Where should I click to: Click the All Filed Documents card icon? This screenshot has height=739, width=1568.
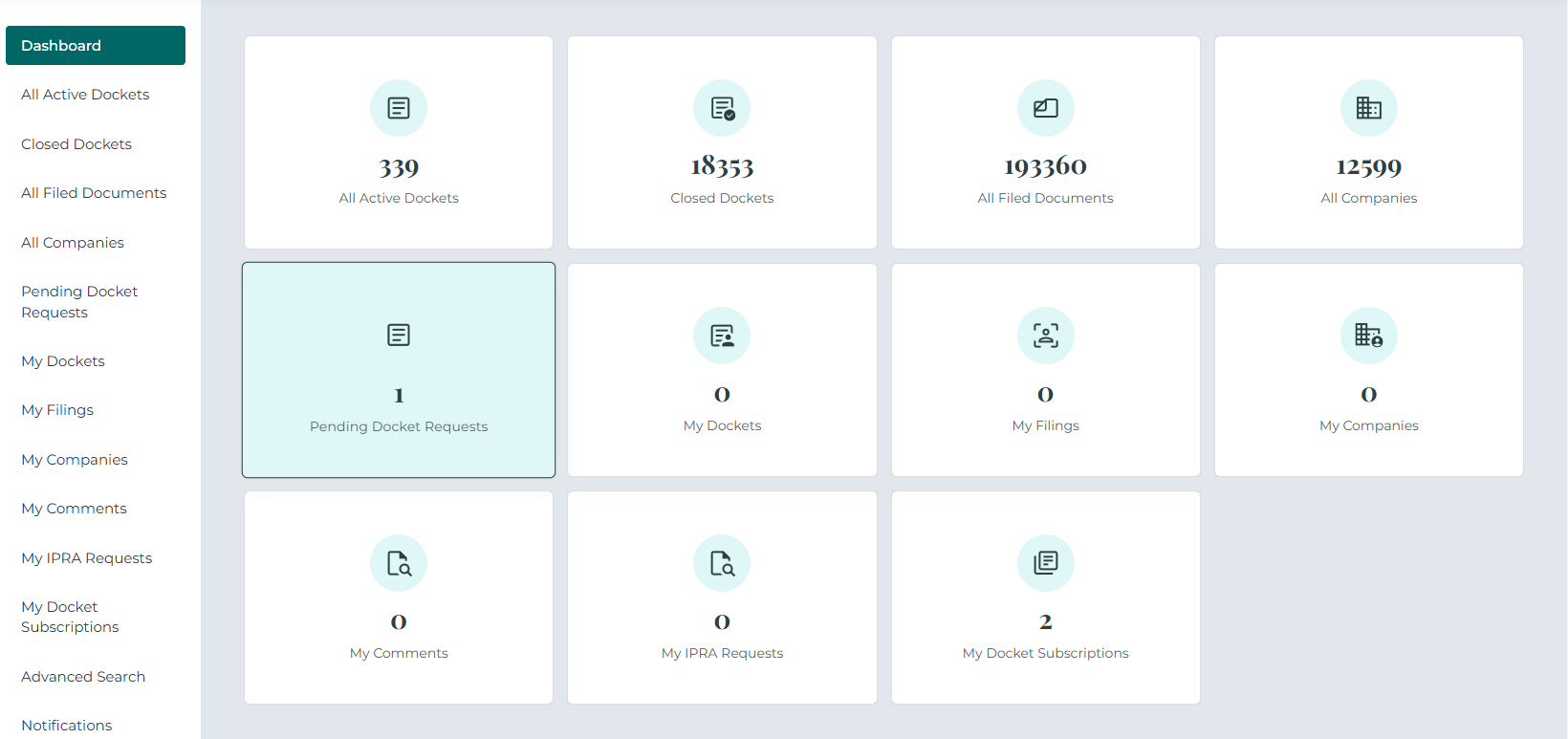coord(1045,108)
